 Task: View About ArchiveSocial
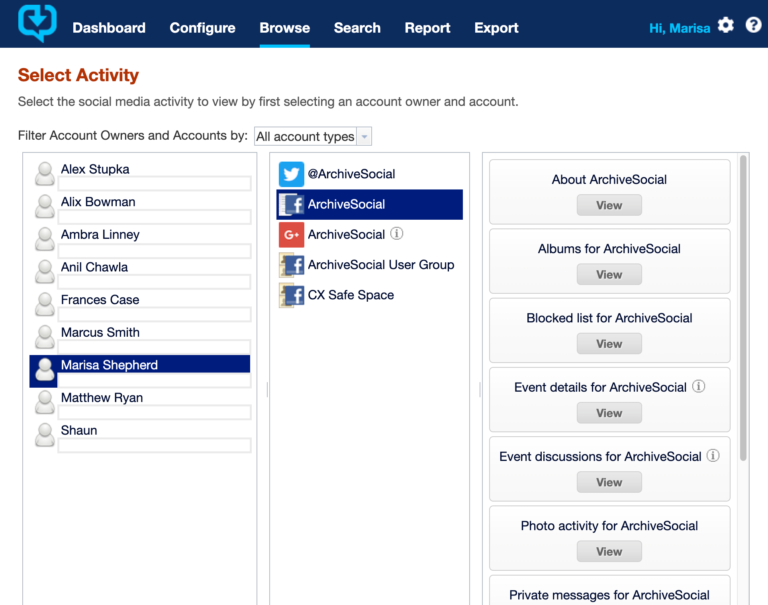coord(609,205)
